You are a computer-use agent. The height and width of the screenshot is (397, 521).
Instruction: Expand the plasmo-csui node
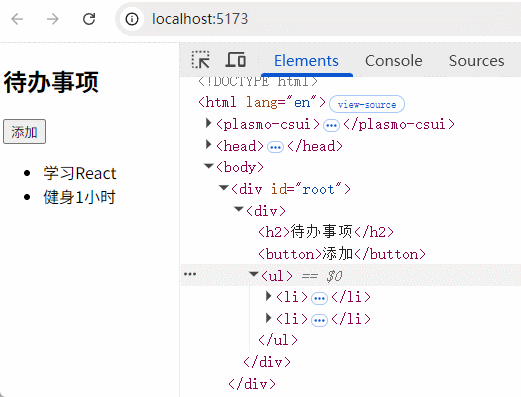(209, 123)
